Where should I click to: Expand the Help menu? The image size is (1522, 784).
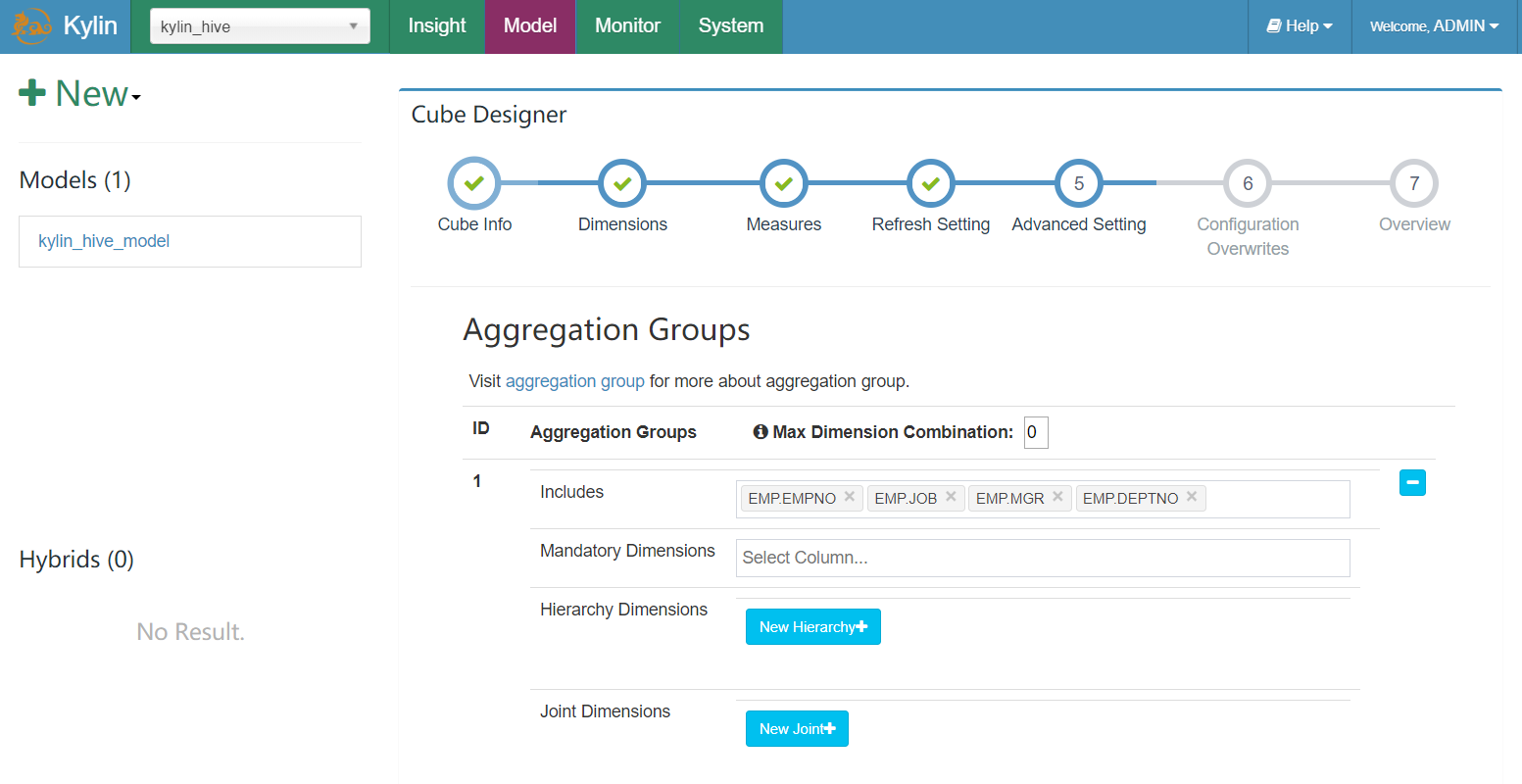click(x=1300, y=26)
